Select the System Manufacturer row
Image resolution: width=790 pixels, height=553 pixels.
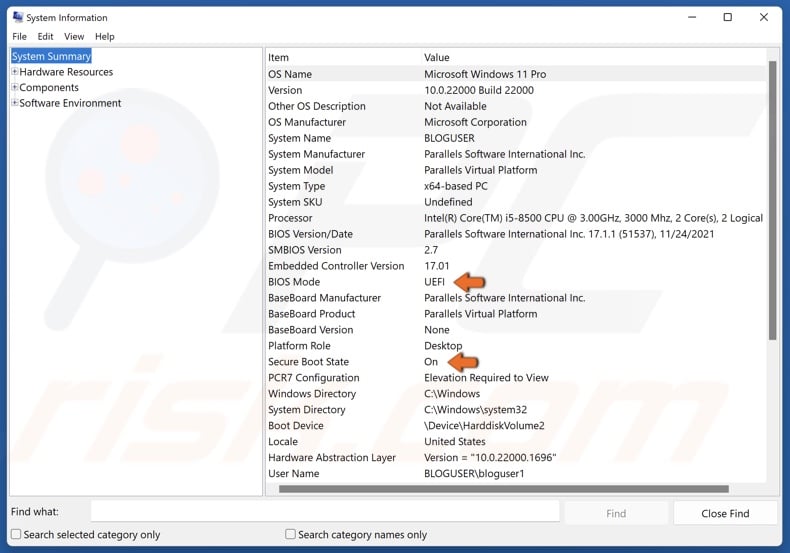(x=516, y=154)
